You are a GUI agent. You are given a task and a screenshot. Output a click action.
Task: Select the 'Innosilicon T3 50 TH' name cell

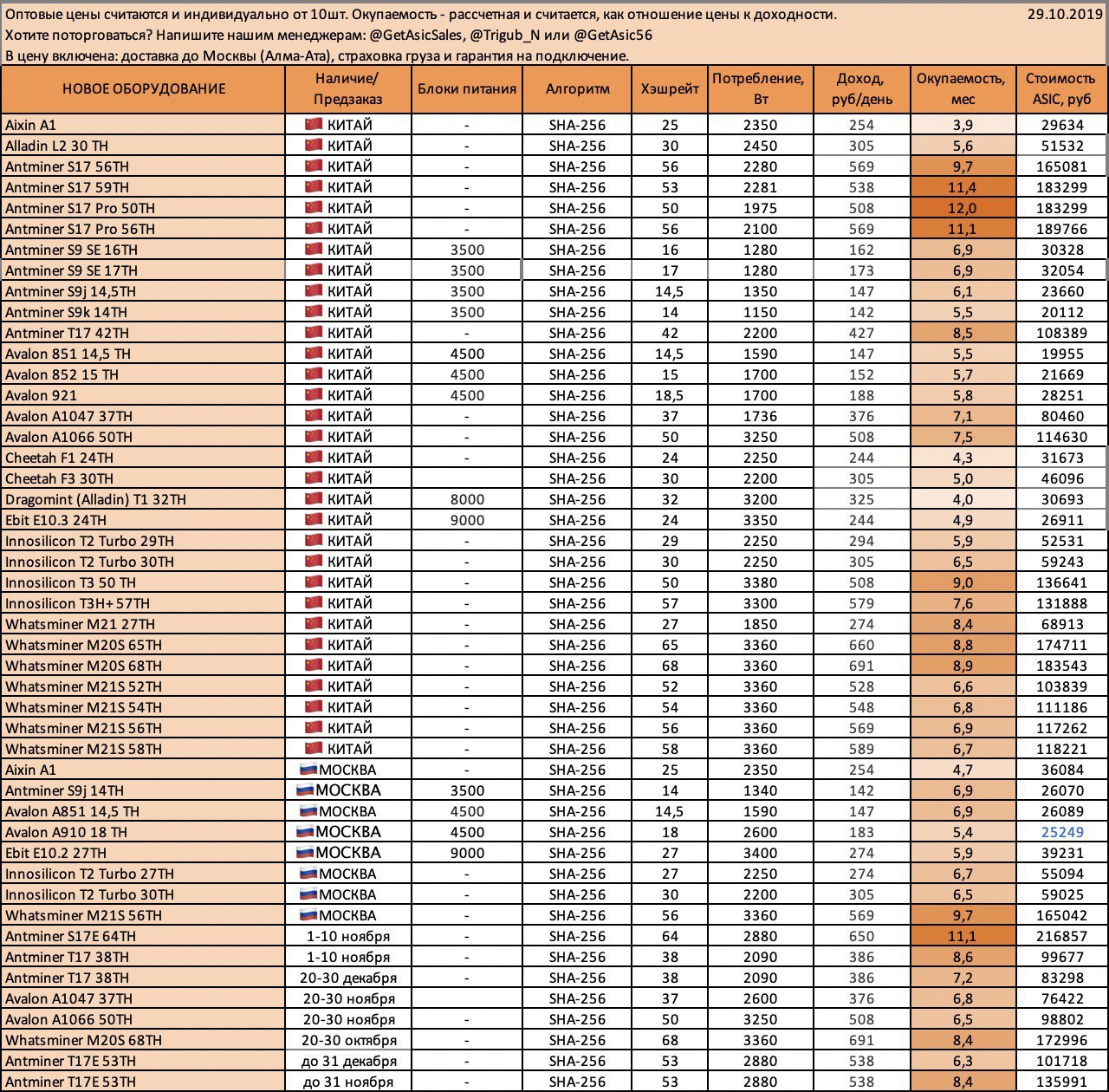click(x=144, y=582)
